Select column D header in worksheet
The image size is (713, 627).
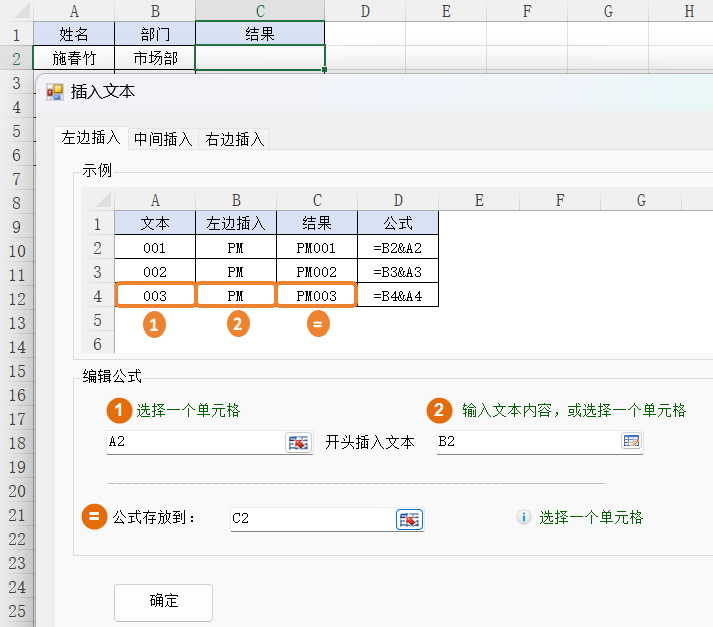[365, 11]
